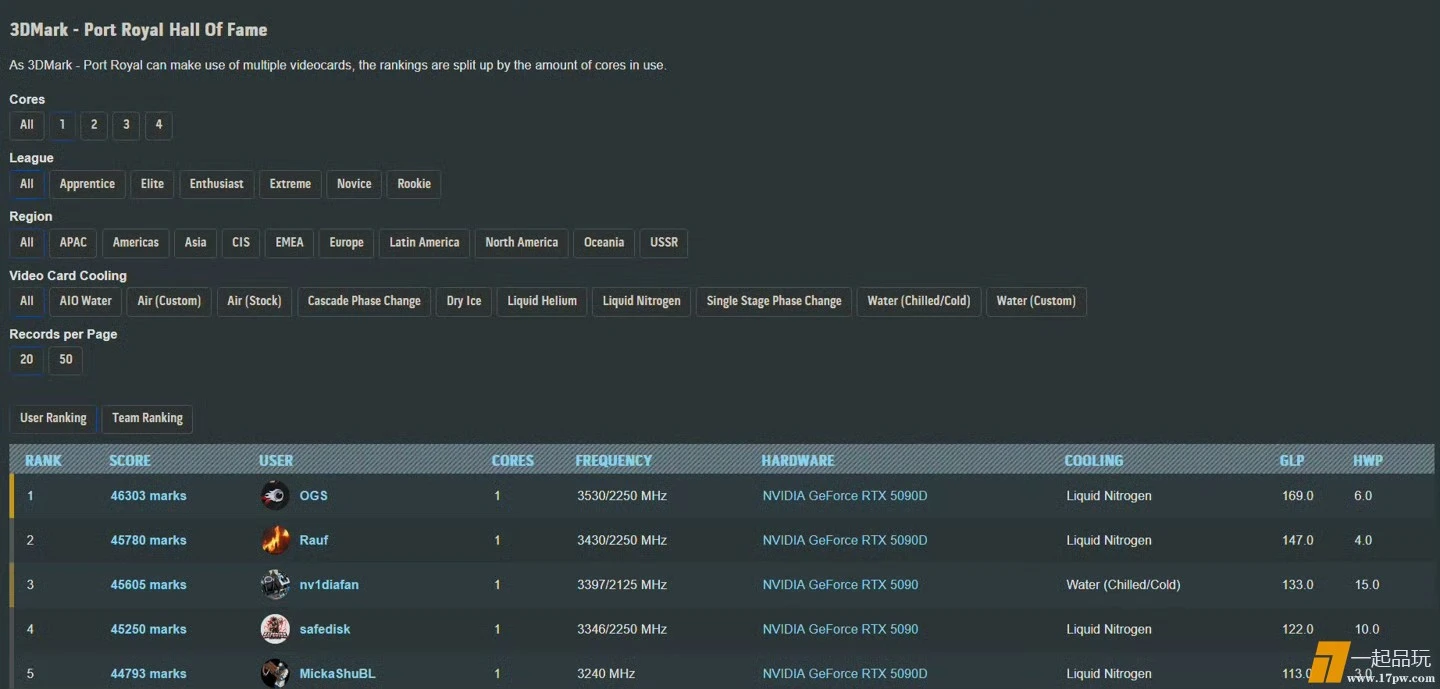Switch to Team Ranking tab

point(148,418)
